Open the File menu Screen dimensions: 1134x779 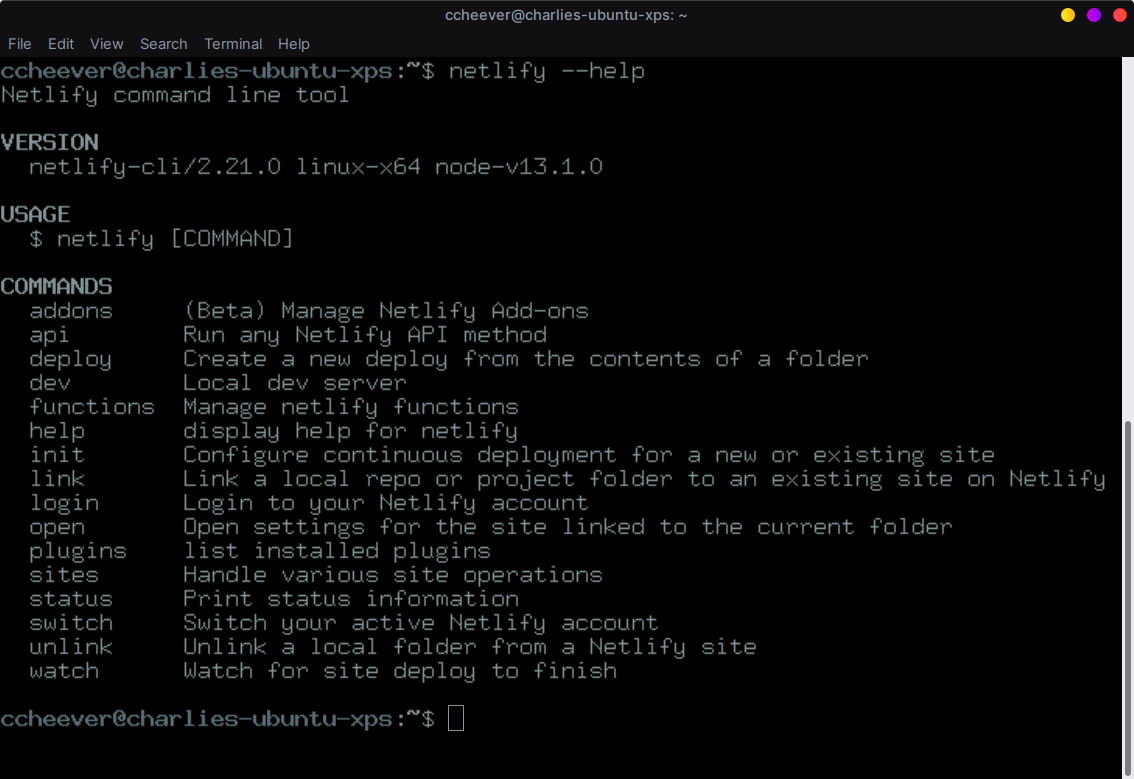point(19,44)
